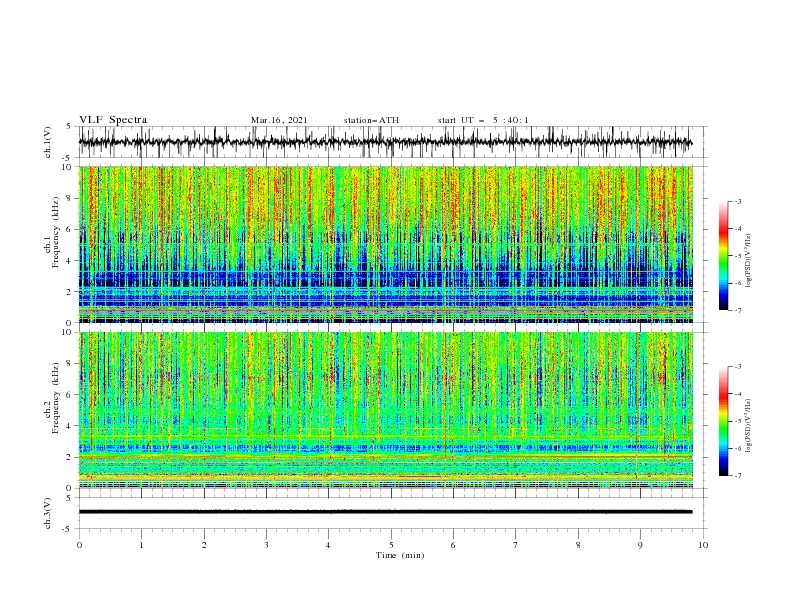The height and width of the screenshot is (612, 792).
Task: Select the date text "Mar.16, 2021"
Action: (279, 120)
